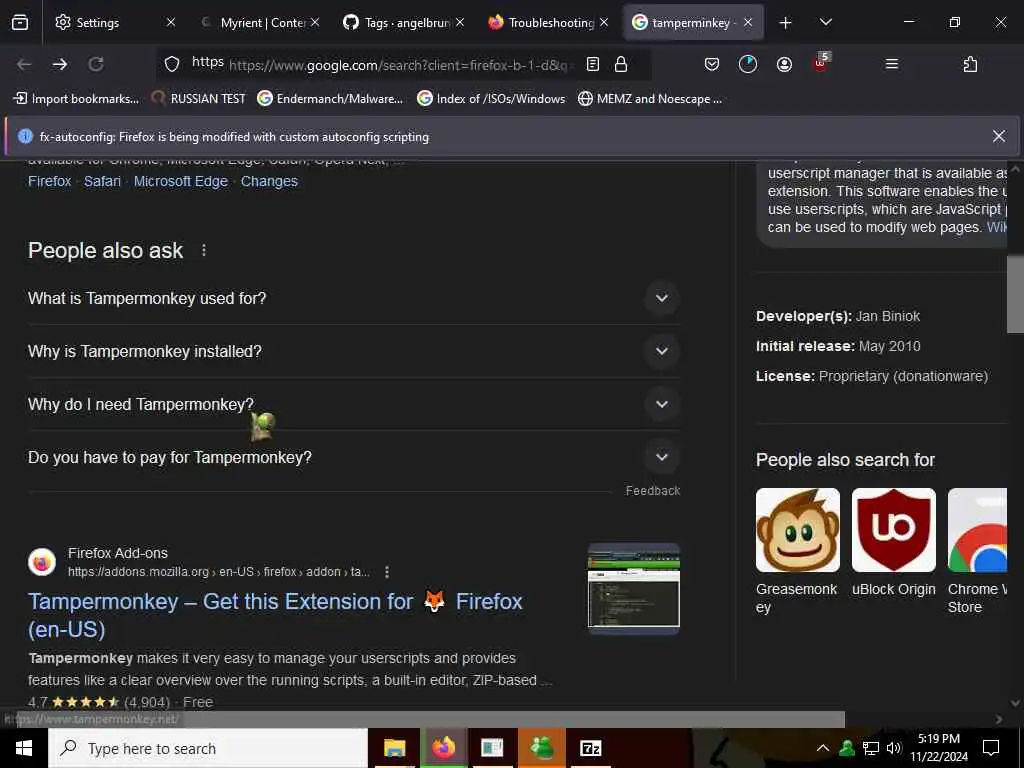
Task: Open MEMZ and Noescape bookmark
Action: 650,99
